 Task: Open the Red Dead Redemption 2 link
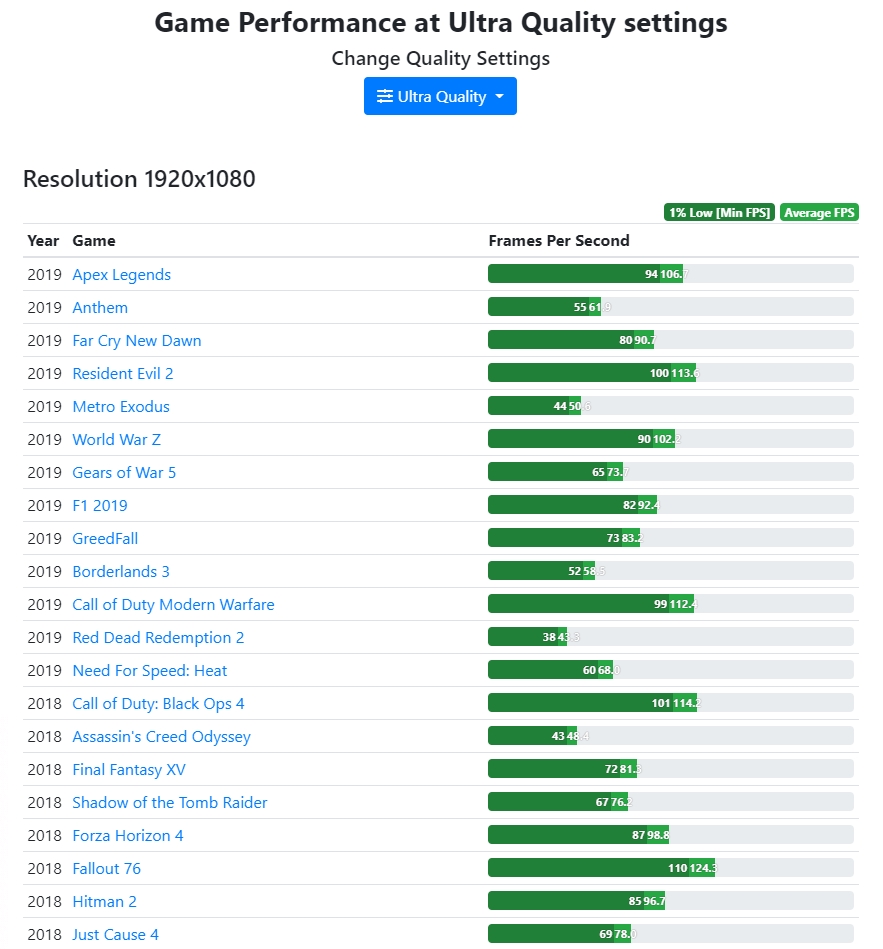pyautogui.click(x=158, y=637)
